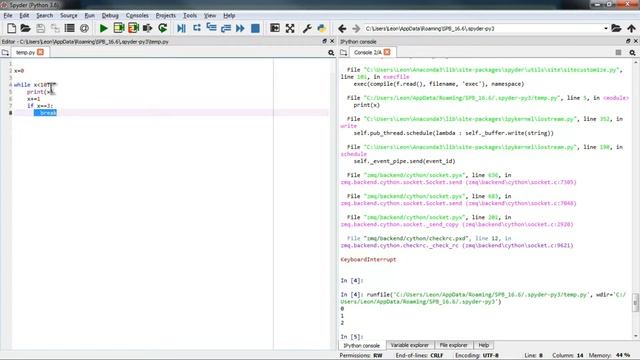Click the Step return icon
The image size is (640, 360).
tap(226, 28)
